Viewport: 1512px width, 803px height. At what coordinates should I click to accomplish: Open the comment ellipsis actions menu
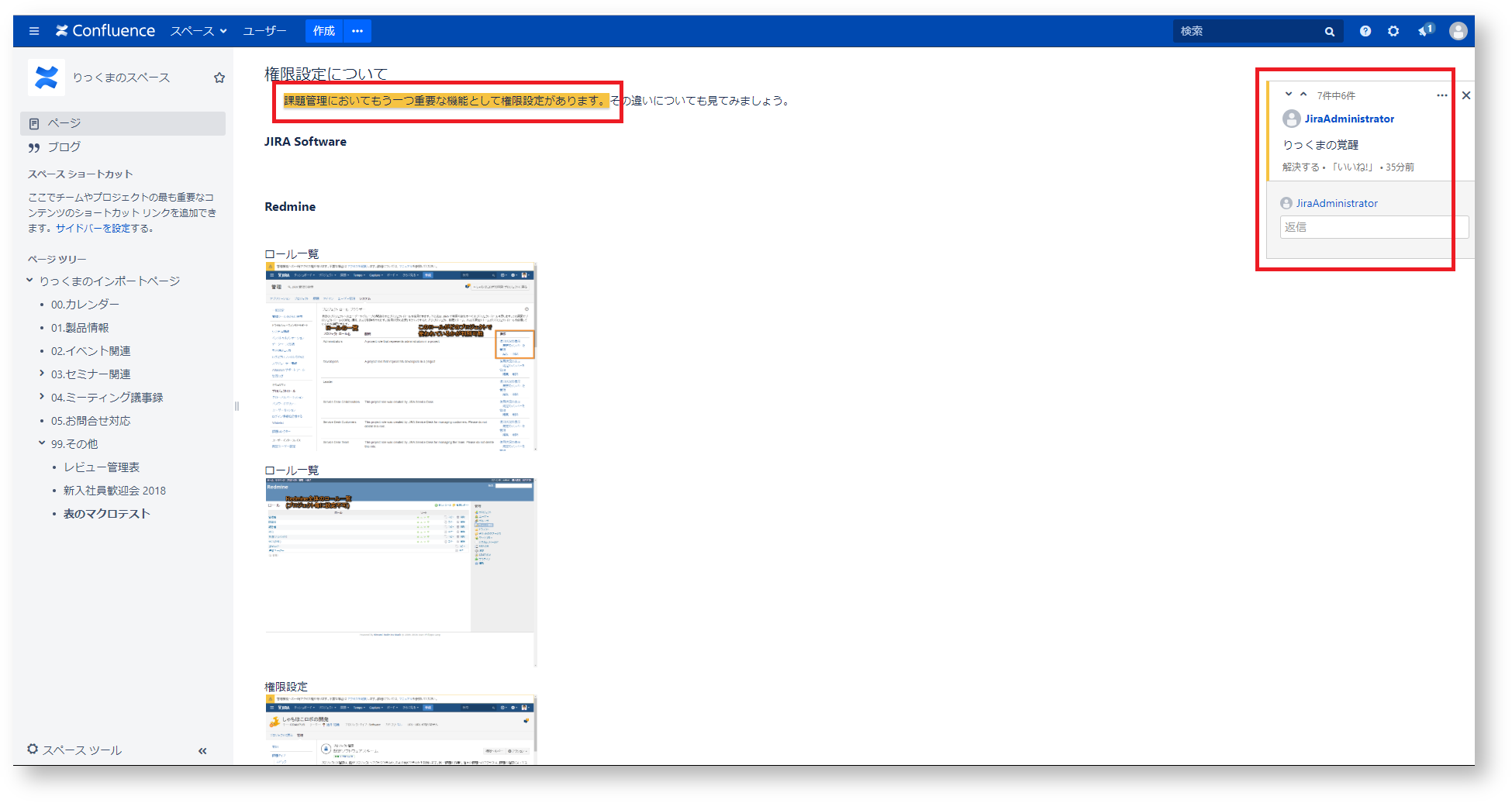[1441, 95]
